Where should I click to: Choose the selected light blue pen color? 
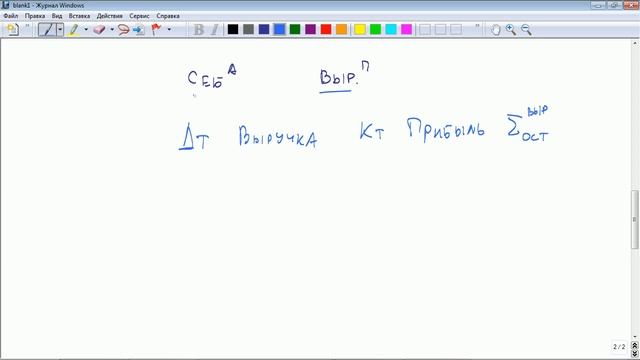[x=279, y=29]
